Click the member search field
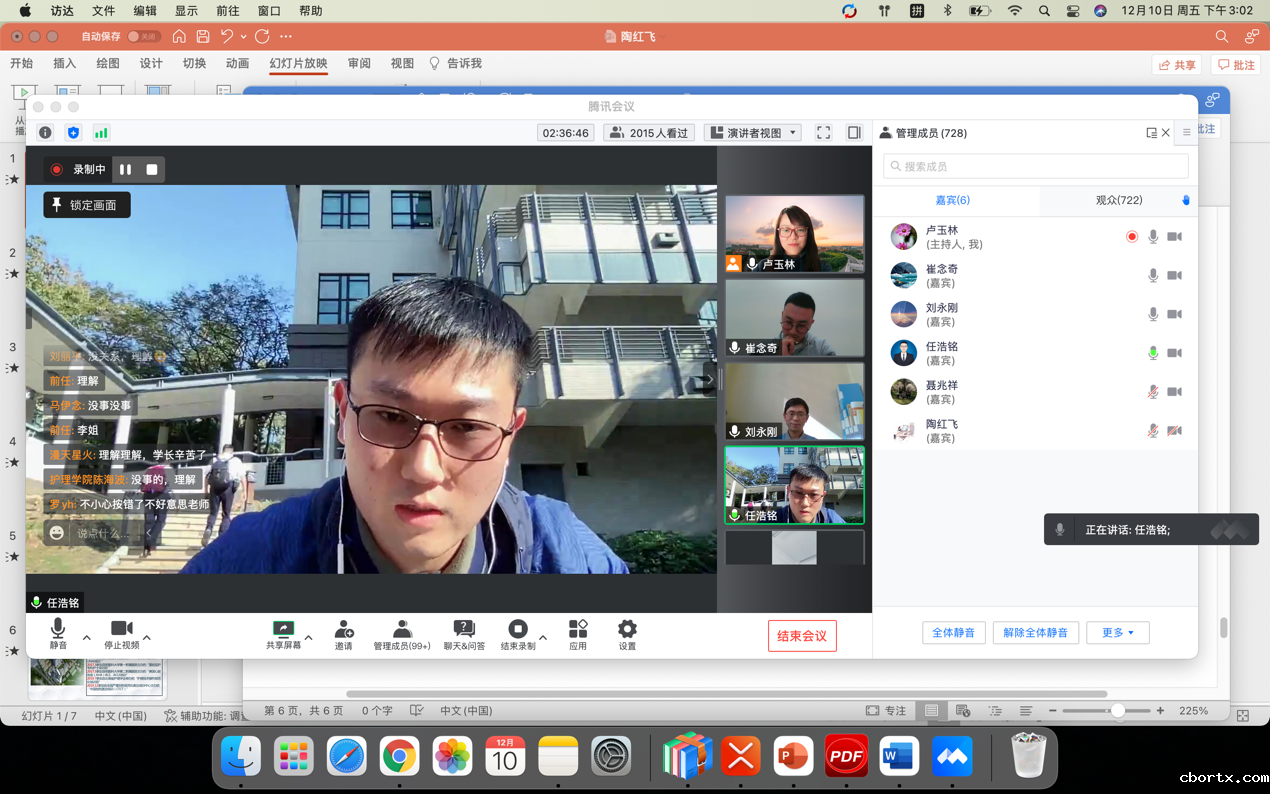This screenshot has height=794, width=1270. pos(1036,166)
